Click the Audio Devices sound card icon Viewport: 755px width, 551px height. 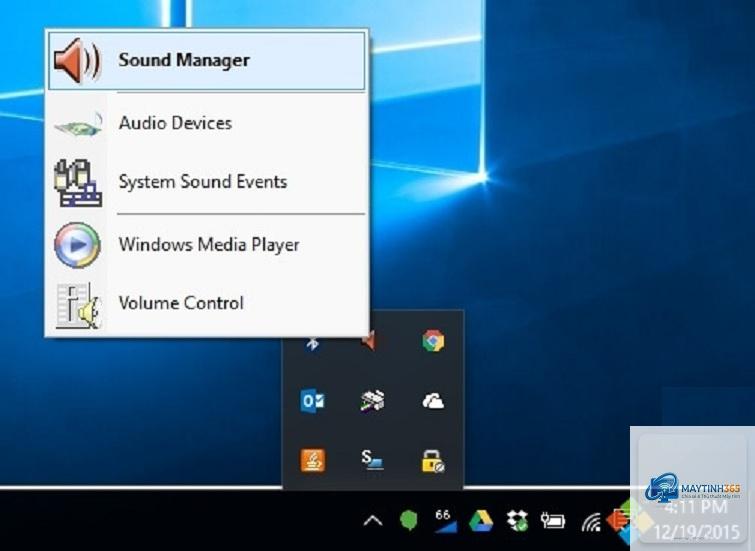coord(79,125)
